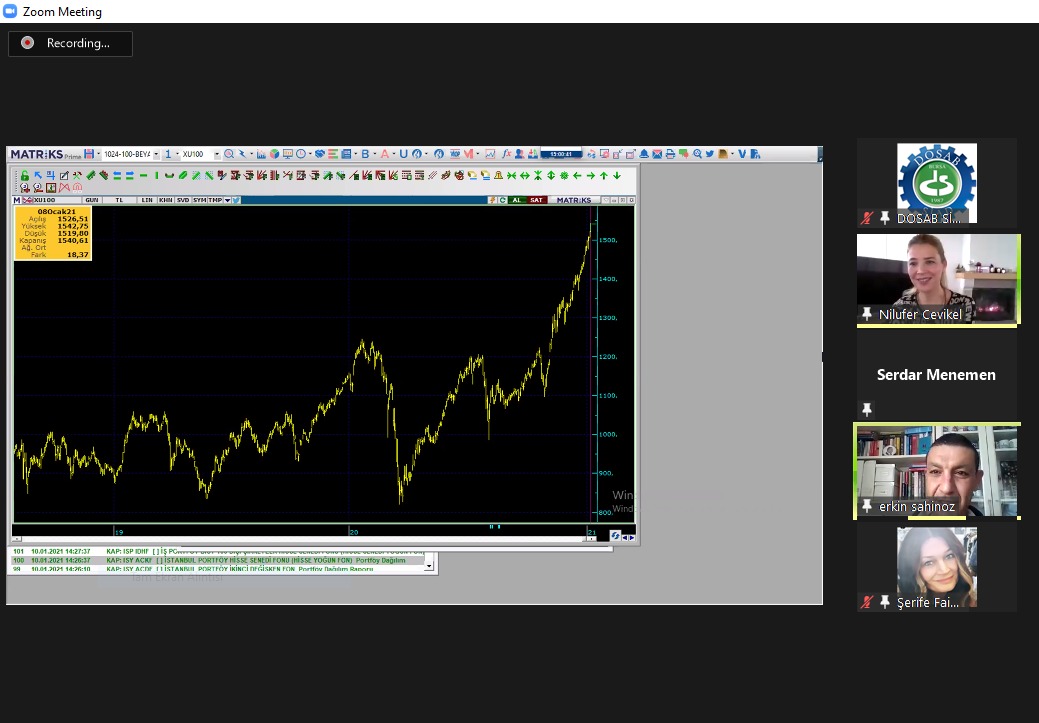Select news row 100 İSTANBUL PORTFÖY HİSSE SENEDİ FONU
The image size is (1039, 723).
[x=217, y=560]
